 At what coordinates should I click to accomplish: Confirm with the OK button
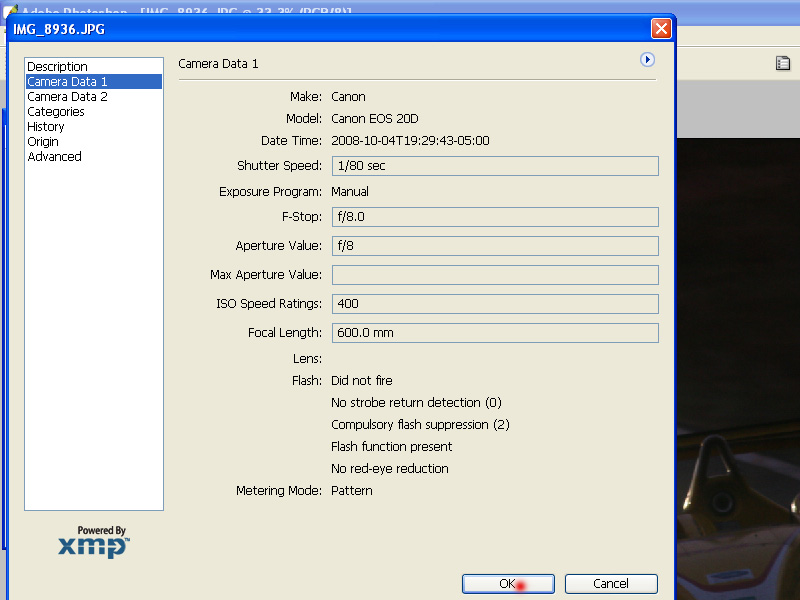point(508,584)
